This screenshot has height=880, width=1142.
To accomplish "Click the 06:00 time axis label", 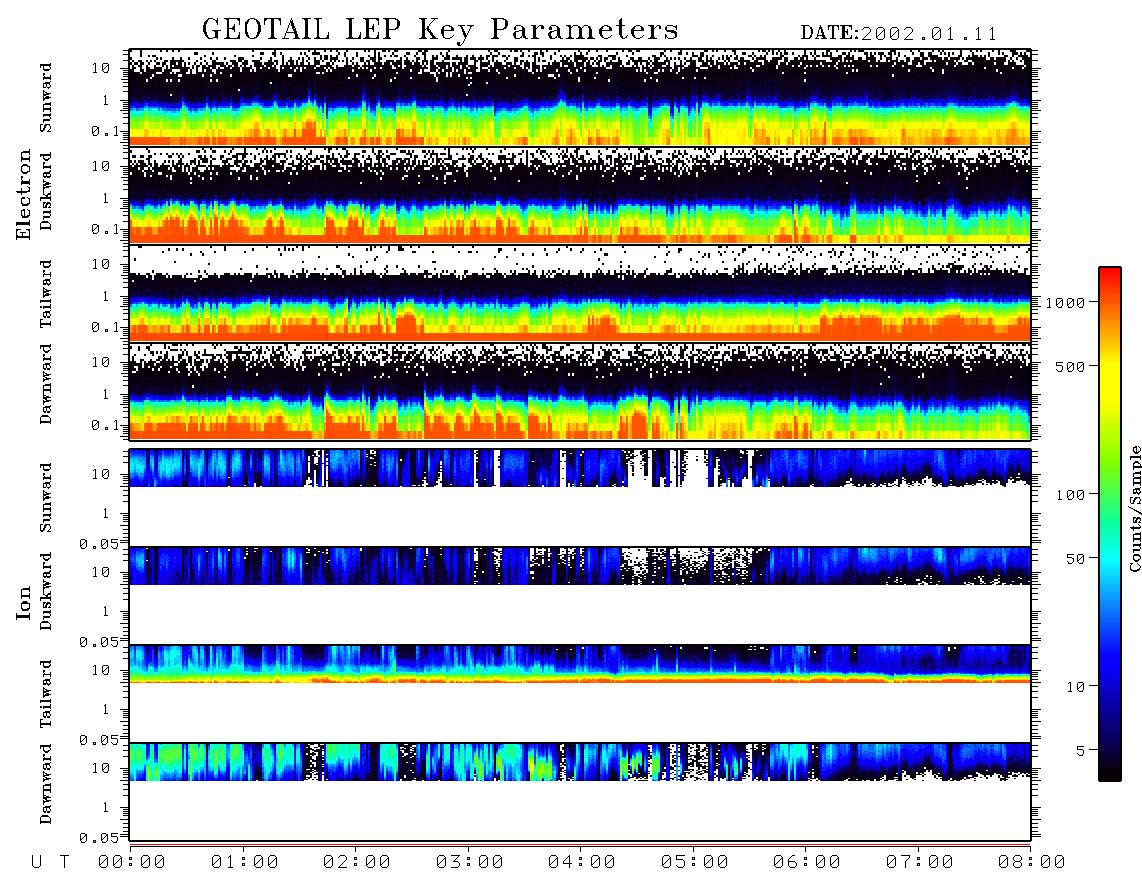I will click(807, 863).
